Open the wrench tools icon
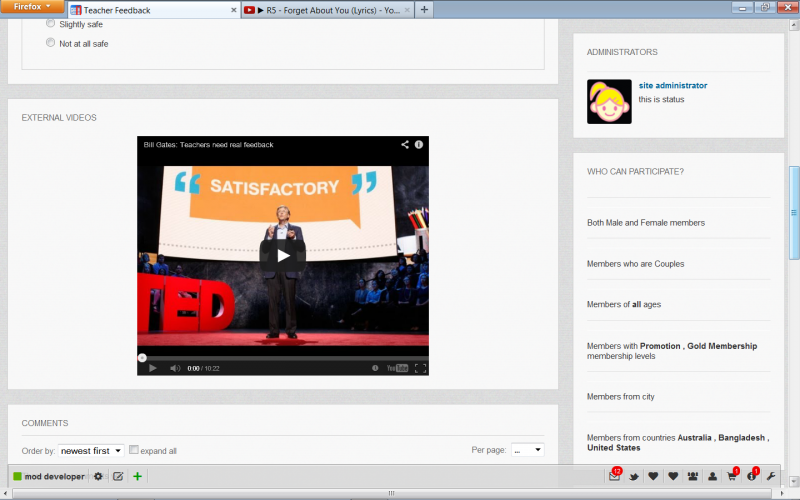The image size is (800, 500). click(x=771, y=476)
